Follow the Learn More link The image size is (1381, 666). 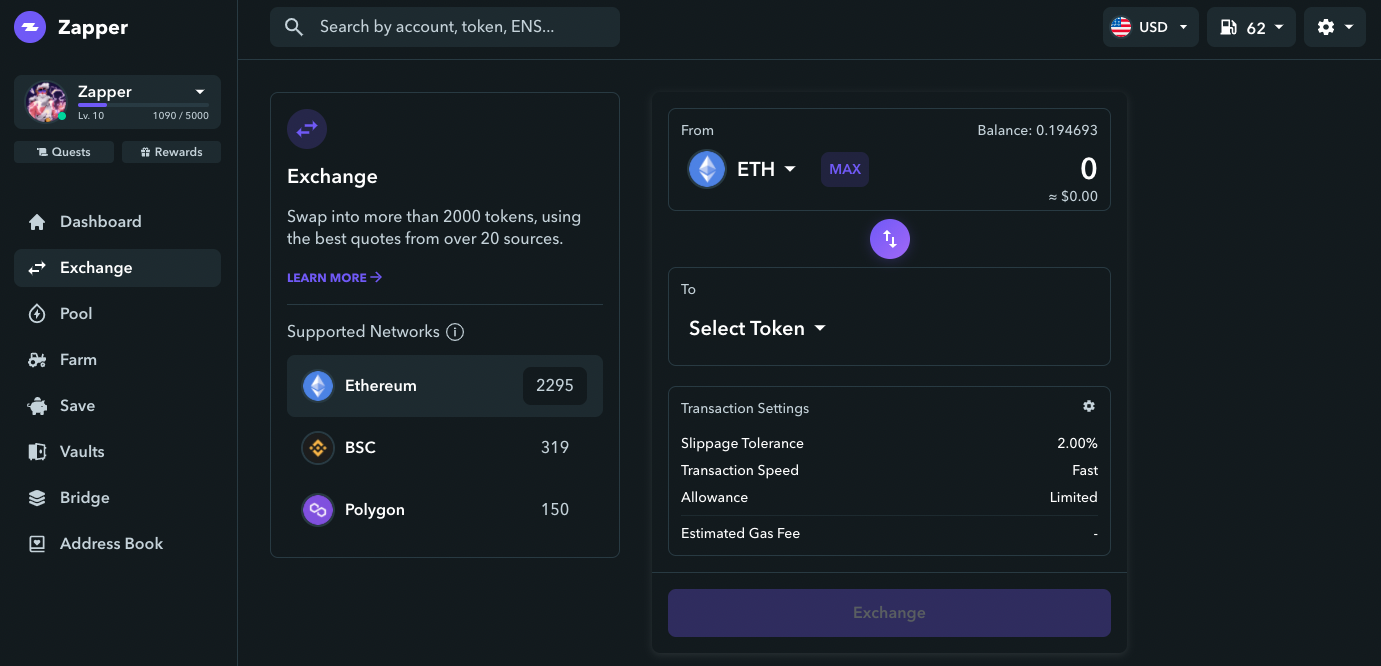click(x=334, y=278)
